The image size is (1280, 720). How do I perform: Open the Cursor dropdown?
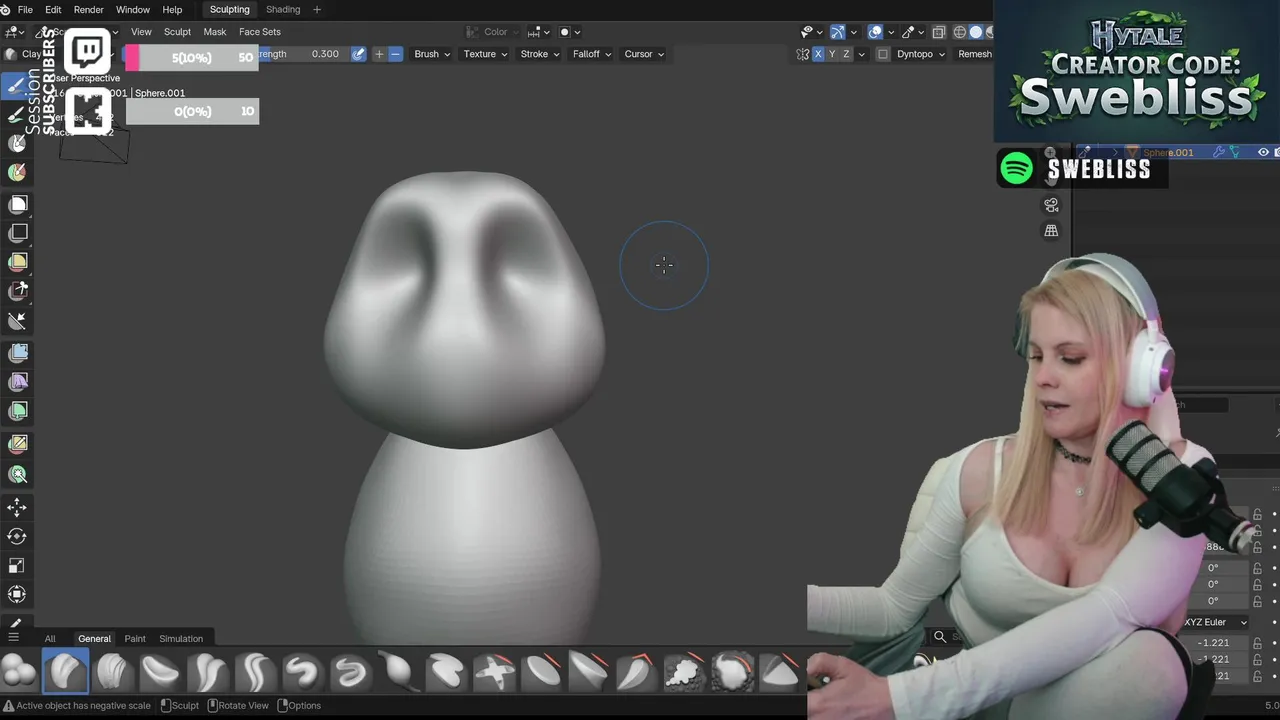pos(644,54)
